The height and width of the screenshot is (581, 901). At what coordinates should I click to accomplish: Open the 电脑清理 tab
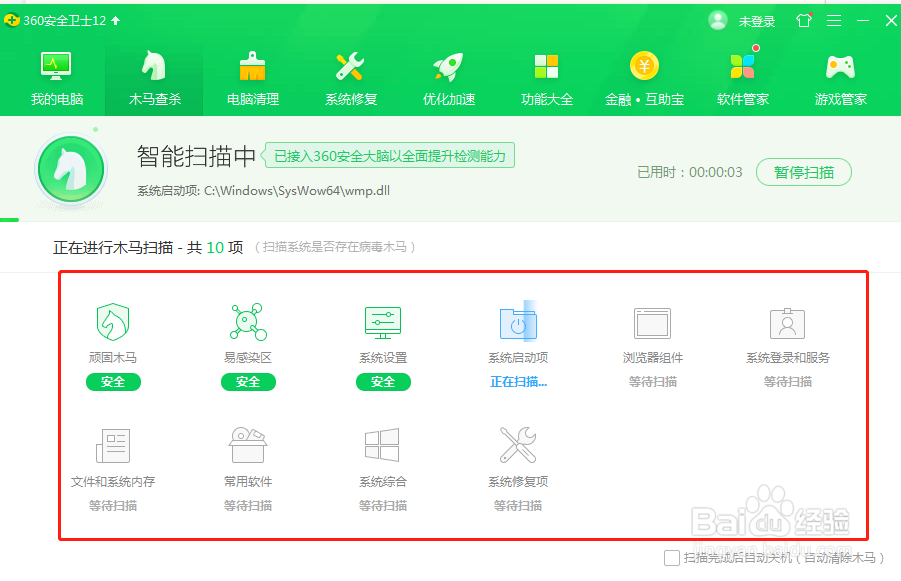pyautogui.click(x=252, y=79)
